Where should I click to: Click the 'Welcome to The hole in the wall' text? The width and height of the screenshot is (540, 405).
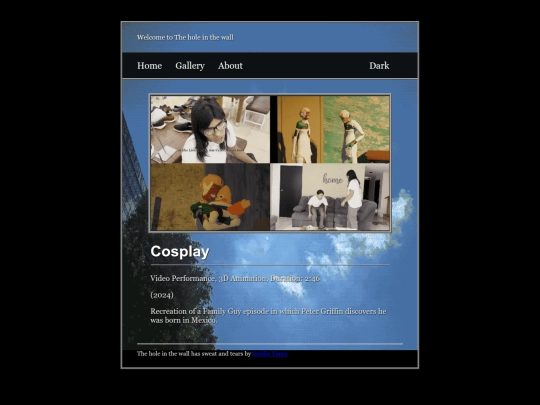(185, 37)
